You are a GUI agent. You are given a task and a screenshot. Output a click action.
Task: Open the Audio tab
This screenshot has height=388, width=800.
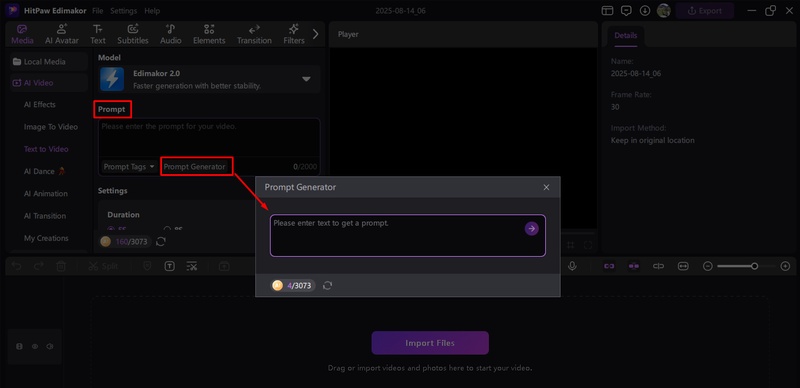coord(170,34)
